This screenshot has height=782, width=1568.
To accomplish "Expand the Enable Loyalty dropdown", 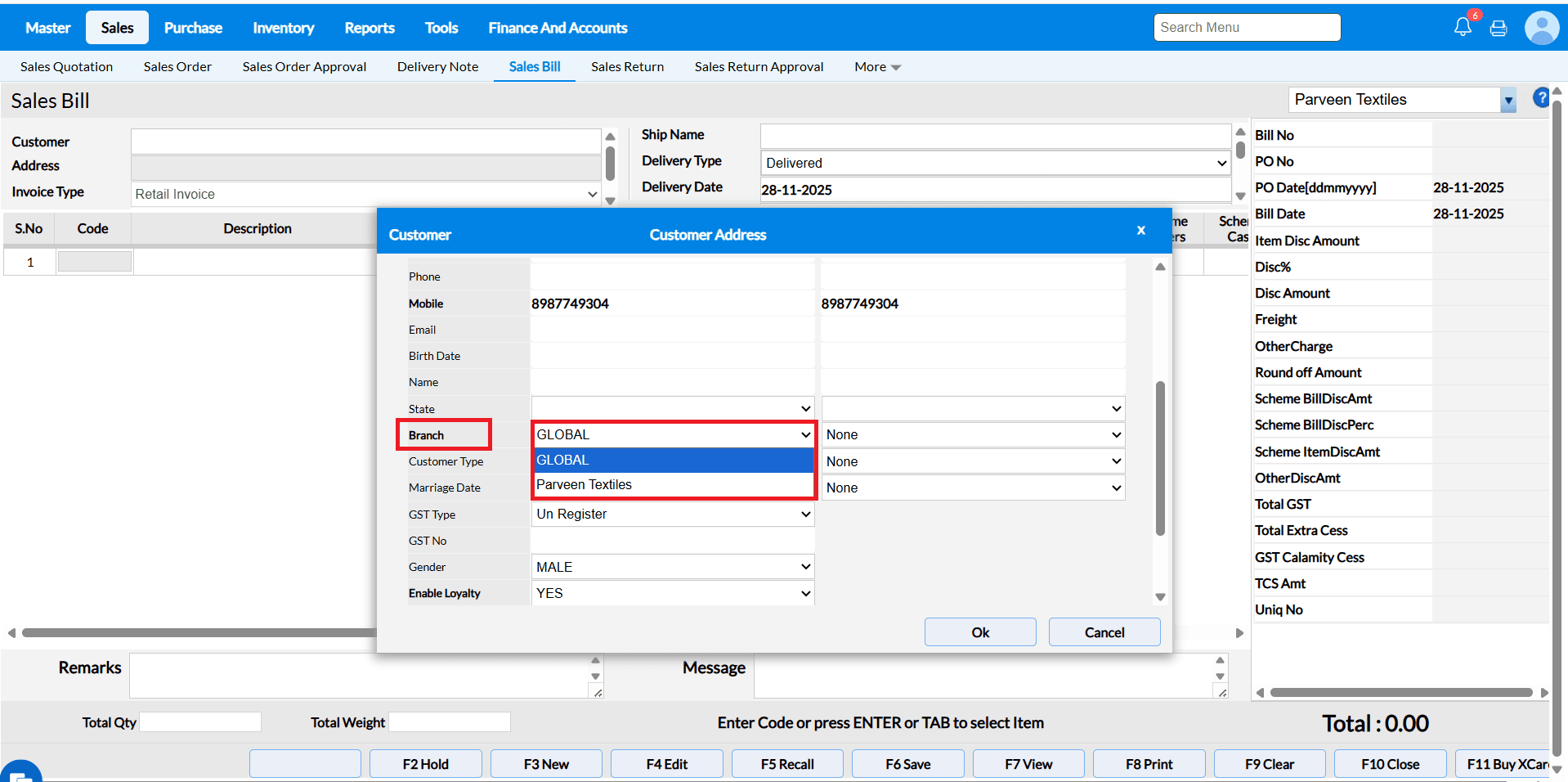I will [672, 594].
